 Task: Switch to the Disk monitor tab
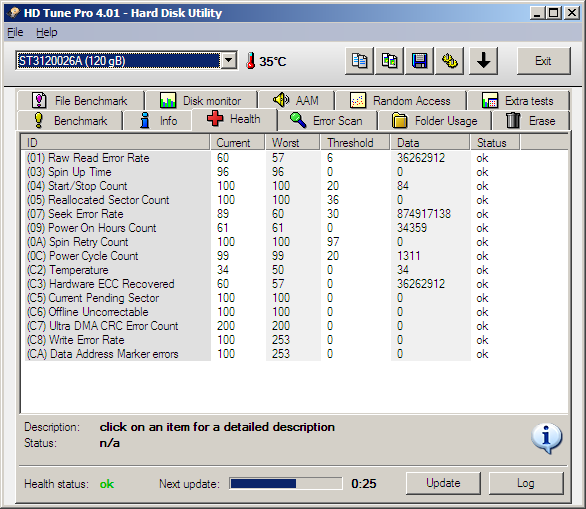coord(201,101)
